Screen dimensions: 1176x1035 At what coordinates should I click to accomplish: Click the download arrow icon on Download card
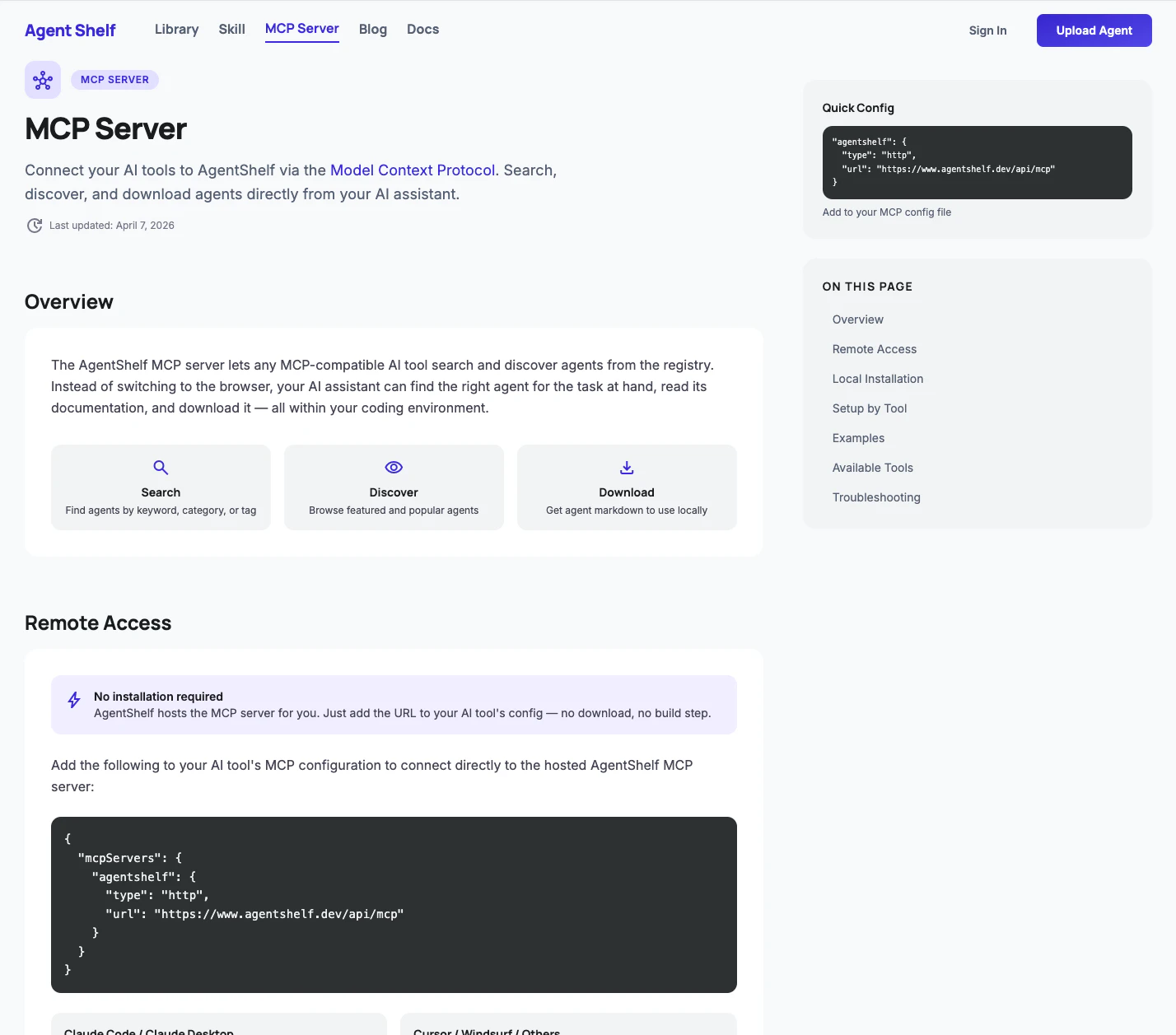click(627, 468)
